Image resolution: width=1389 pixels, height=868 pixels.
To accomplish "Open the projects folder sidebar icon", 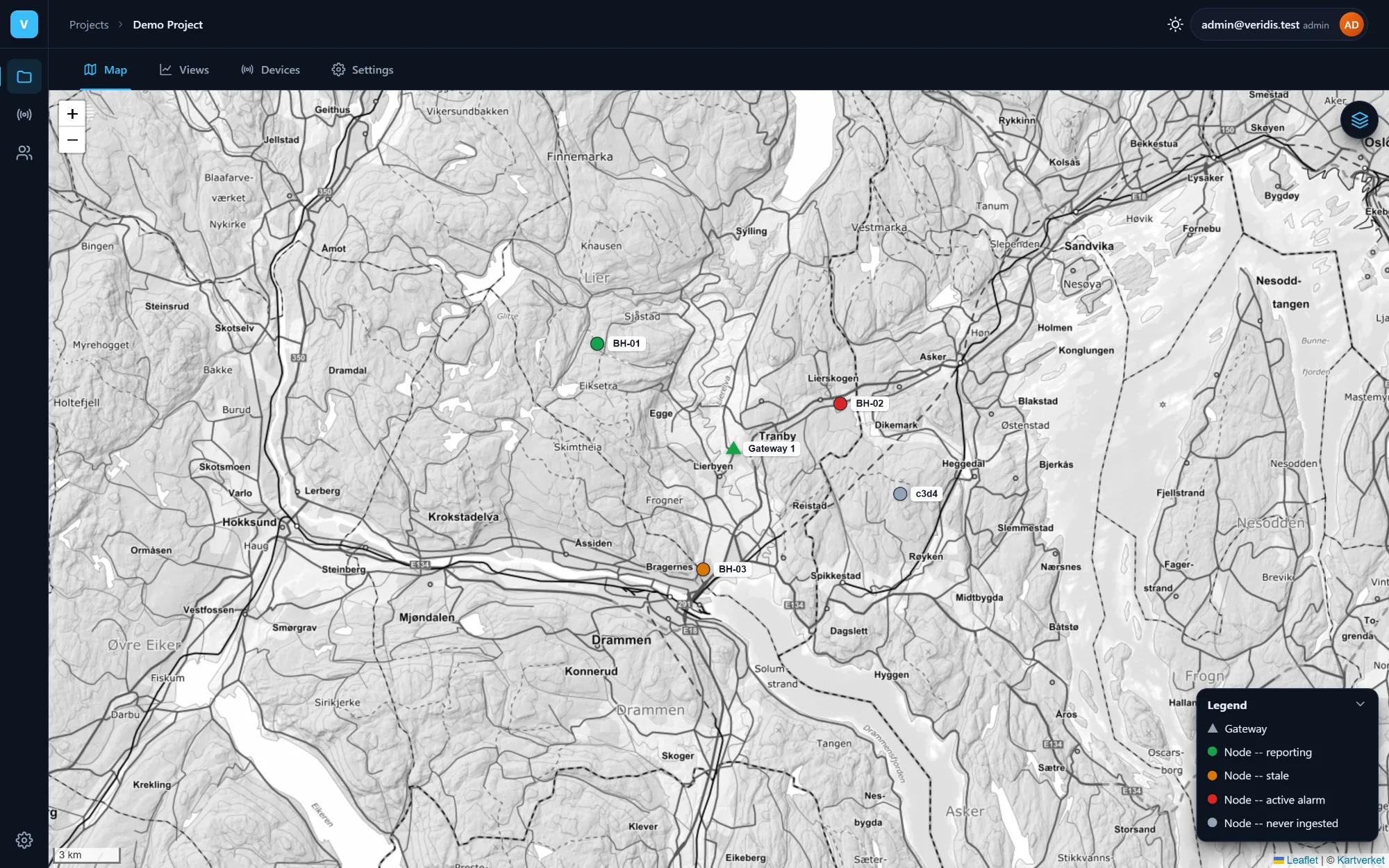I will click(24, 76).
